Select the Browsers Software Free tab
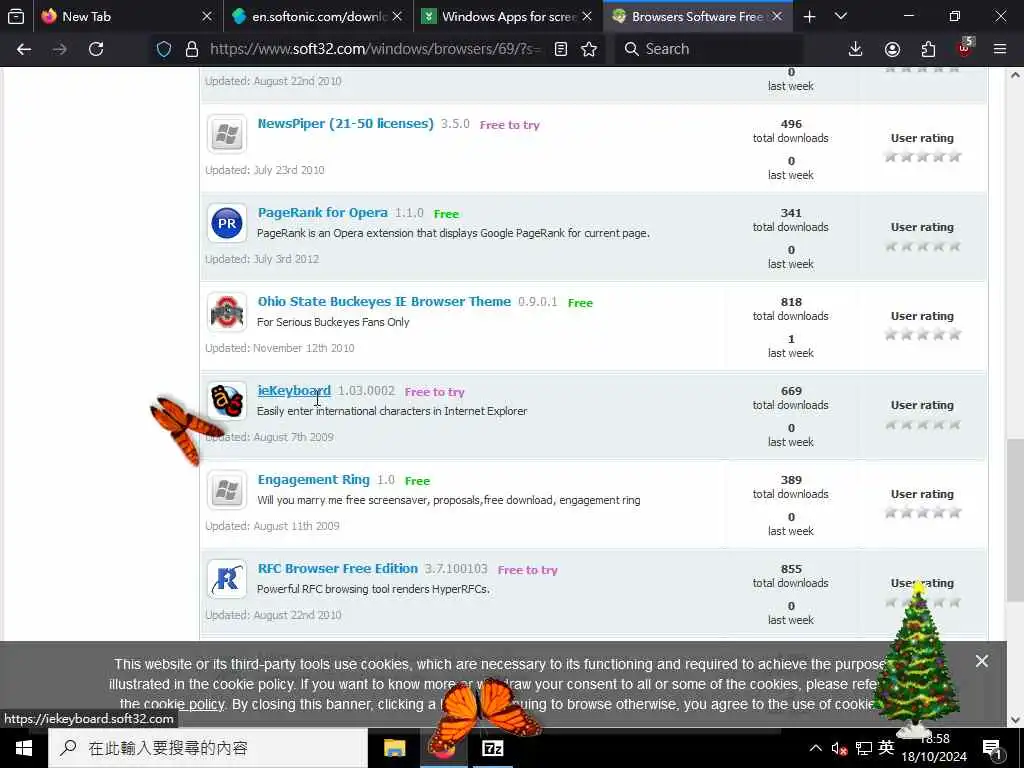 (x=697, y=16)
